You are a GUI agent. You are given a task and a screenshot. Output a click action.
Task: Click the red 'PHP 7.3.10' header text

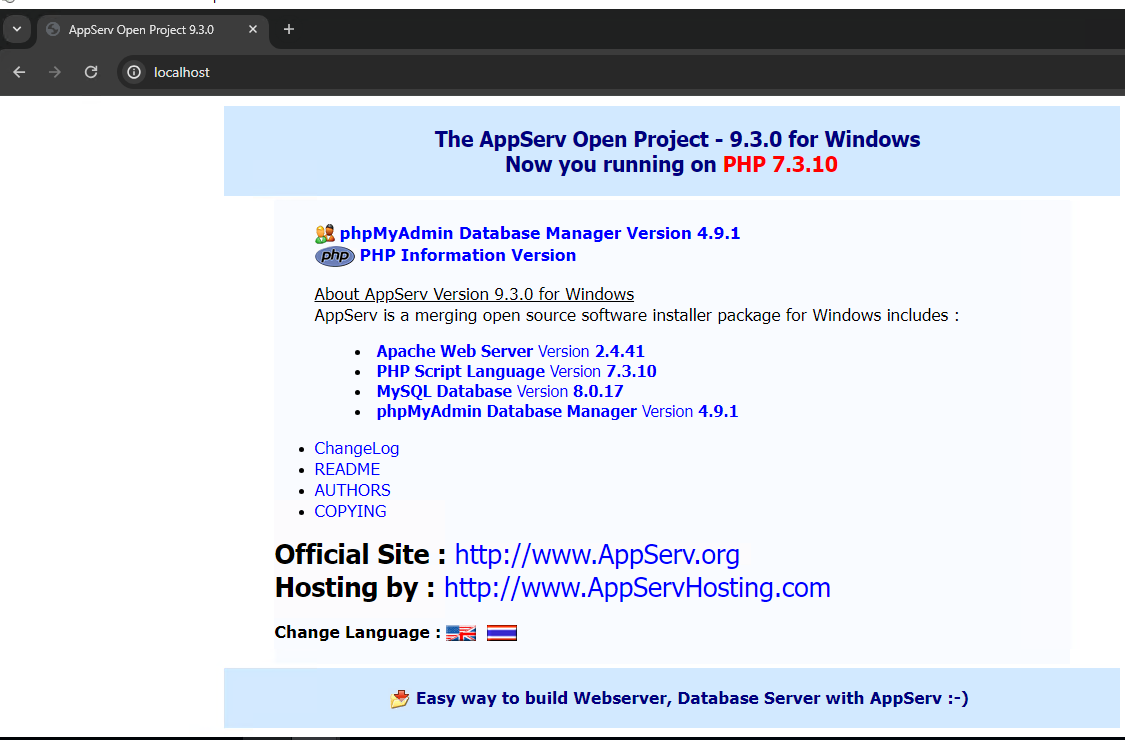pyautogui.click(x=780, y=164)
